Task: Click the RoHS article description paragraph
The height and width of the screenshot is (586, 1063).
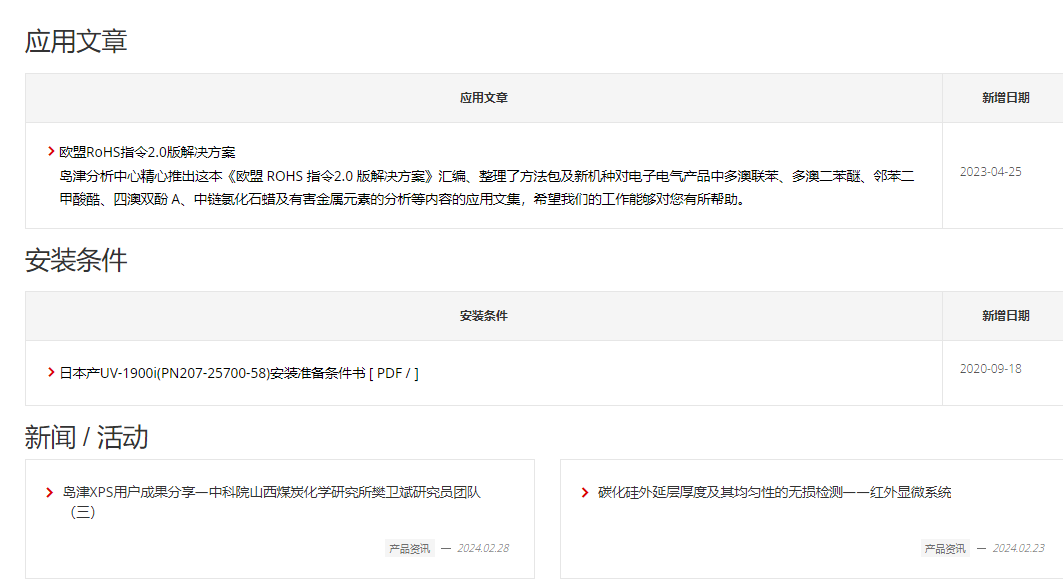Action: pos(486,187)
